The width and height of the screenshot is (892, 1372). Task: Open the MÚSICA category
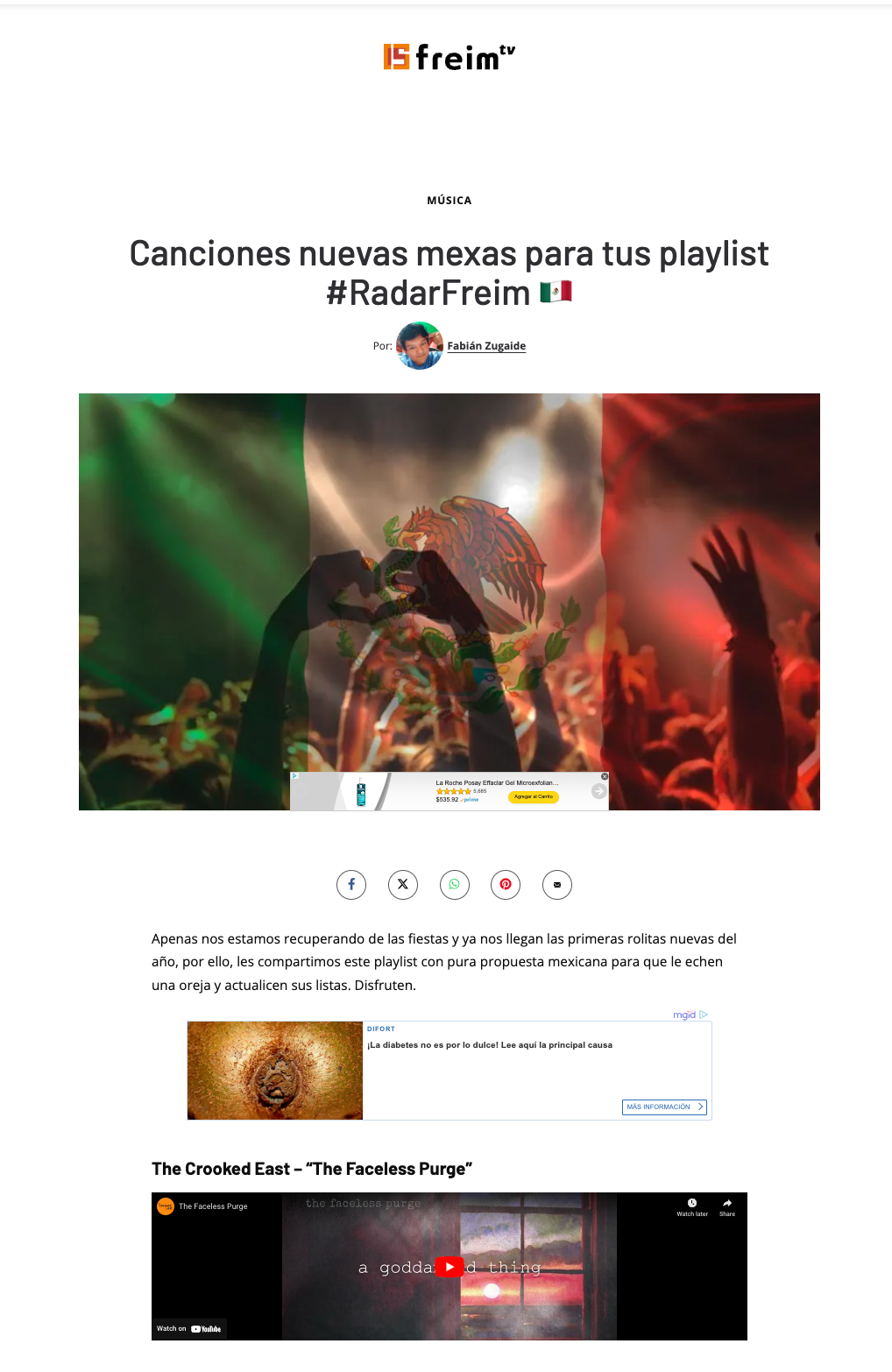[450, 201]
